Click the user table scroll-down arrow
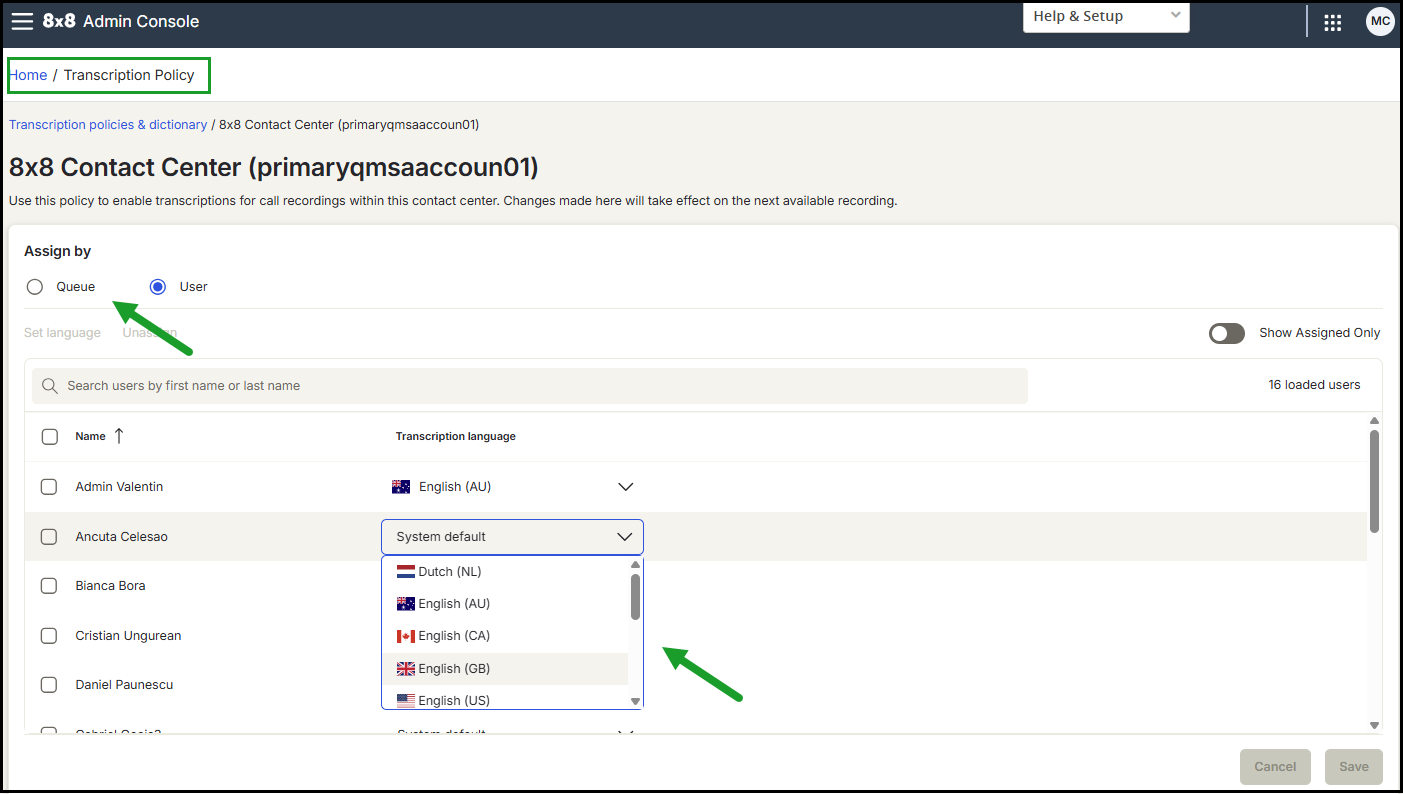 [1374, 725]
